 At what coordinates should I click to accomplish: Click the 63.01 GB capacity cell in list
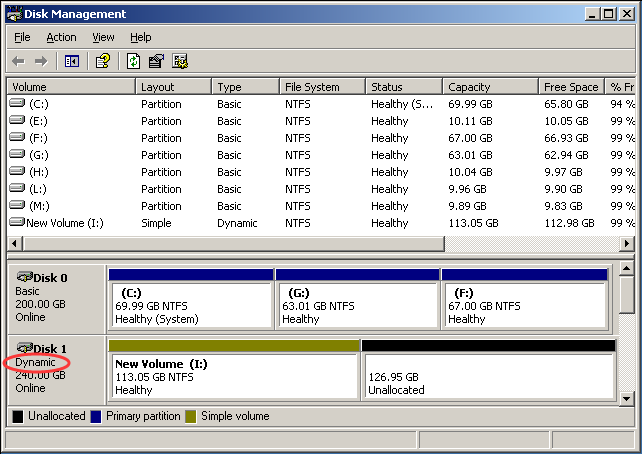pyautogui.click(x=470, y=155)
